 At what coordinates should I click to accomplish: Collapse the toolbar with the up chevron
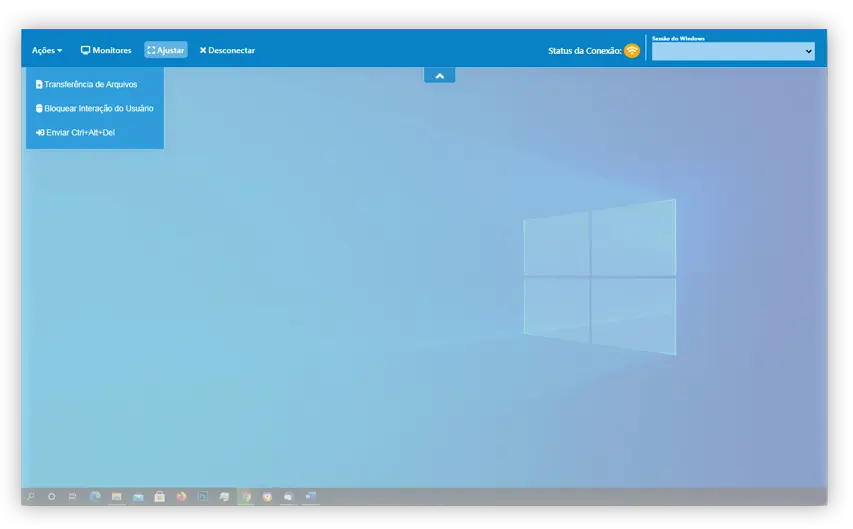[440, 76]
